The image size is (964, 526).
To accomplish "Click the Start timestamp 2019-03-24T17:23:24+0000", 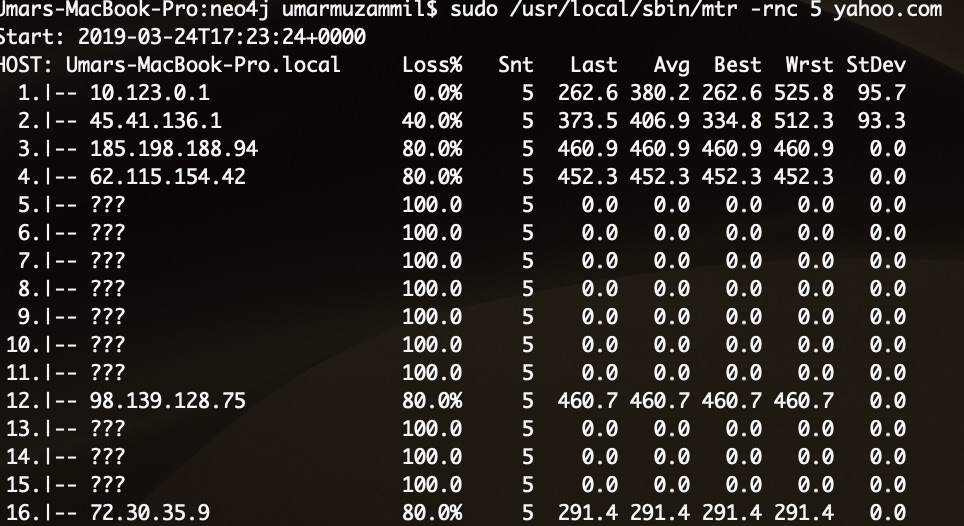I will pyautogui.click(x=222, y=37).
